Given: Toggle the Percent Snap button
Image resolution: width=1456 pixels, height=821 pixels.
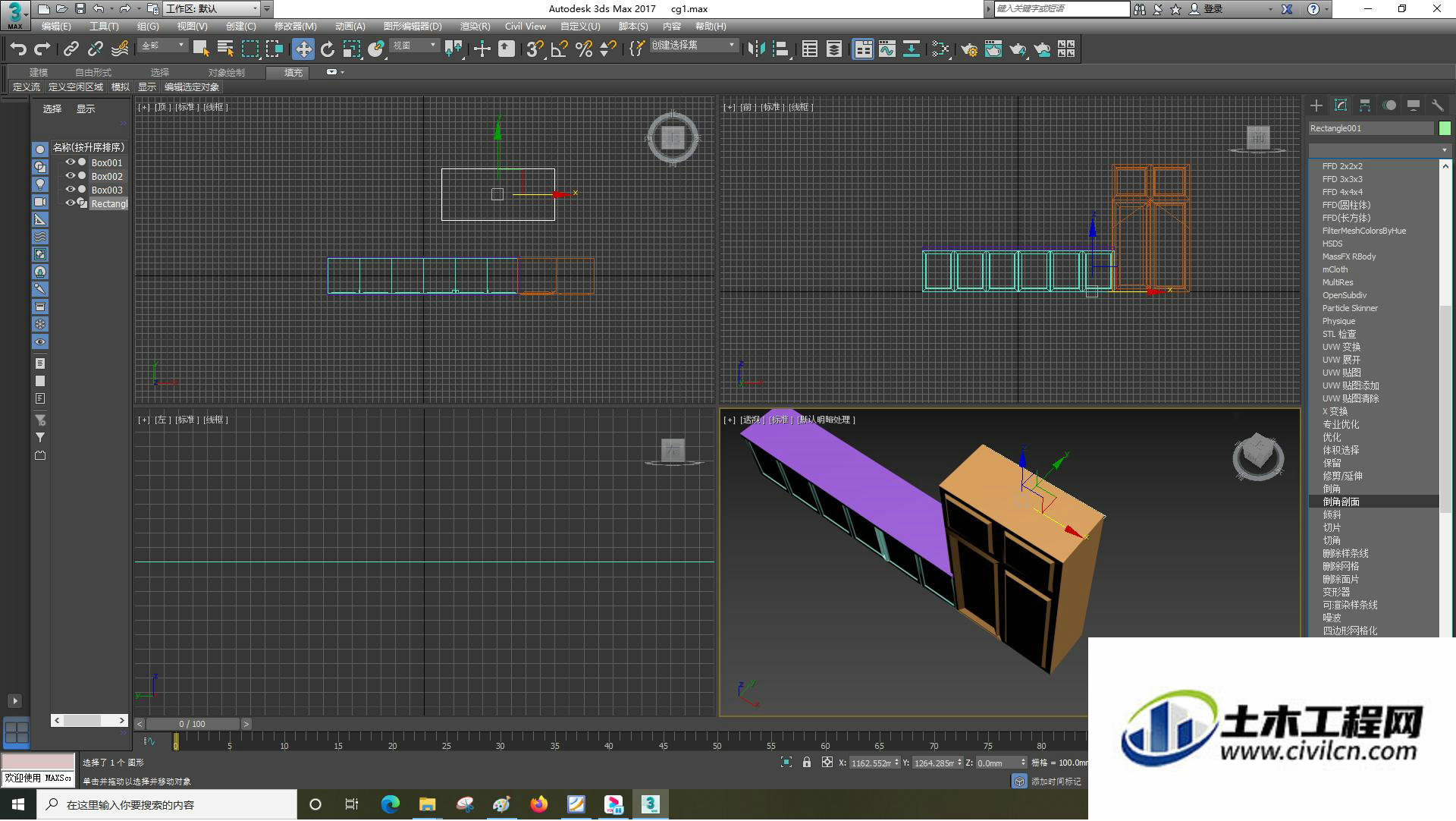Looking at the screenshot, I should 584,49.
